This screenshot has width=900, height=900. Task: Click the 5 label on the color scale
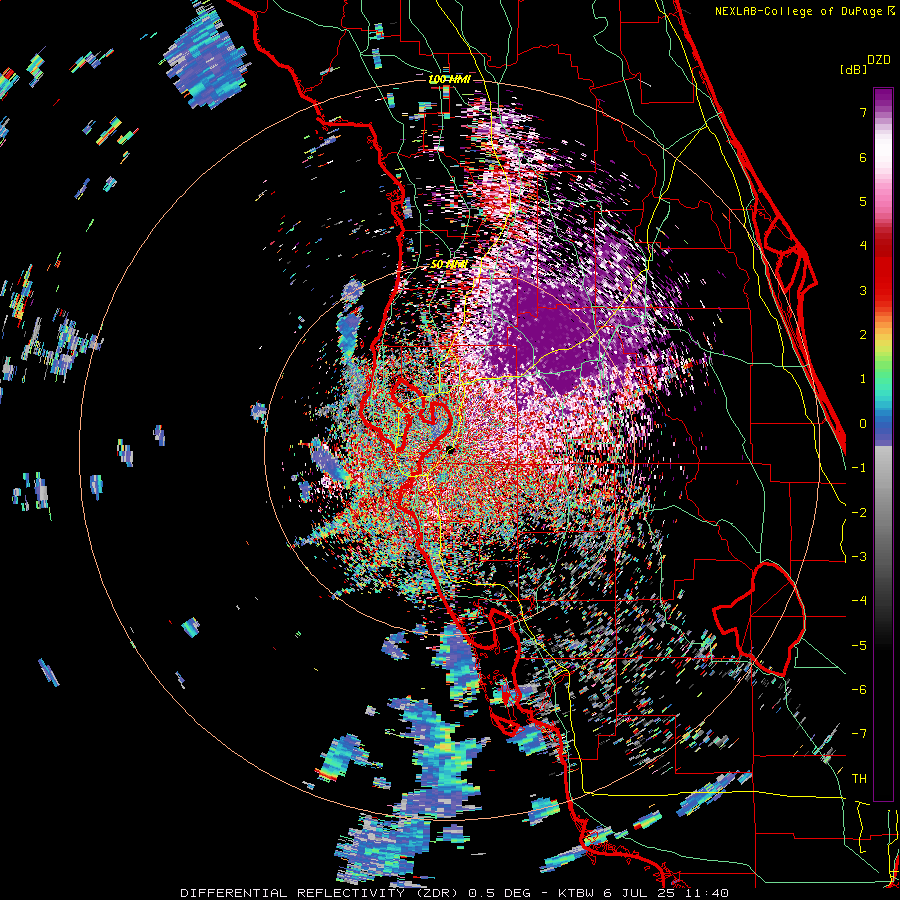(863, 201)
